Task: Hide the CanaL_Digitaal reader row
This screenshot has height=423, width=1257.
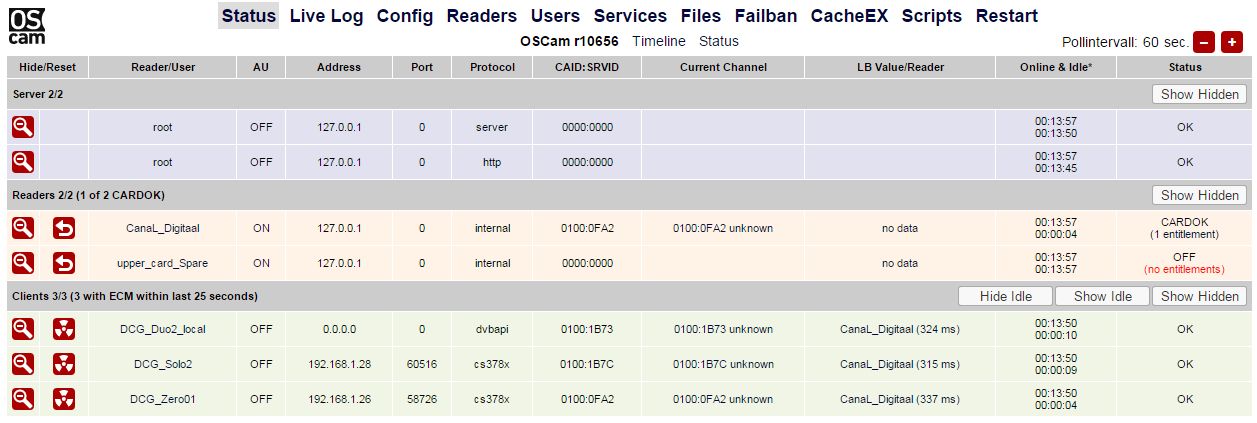Action: pos(23,228)
